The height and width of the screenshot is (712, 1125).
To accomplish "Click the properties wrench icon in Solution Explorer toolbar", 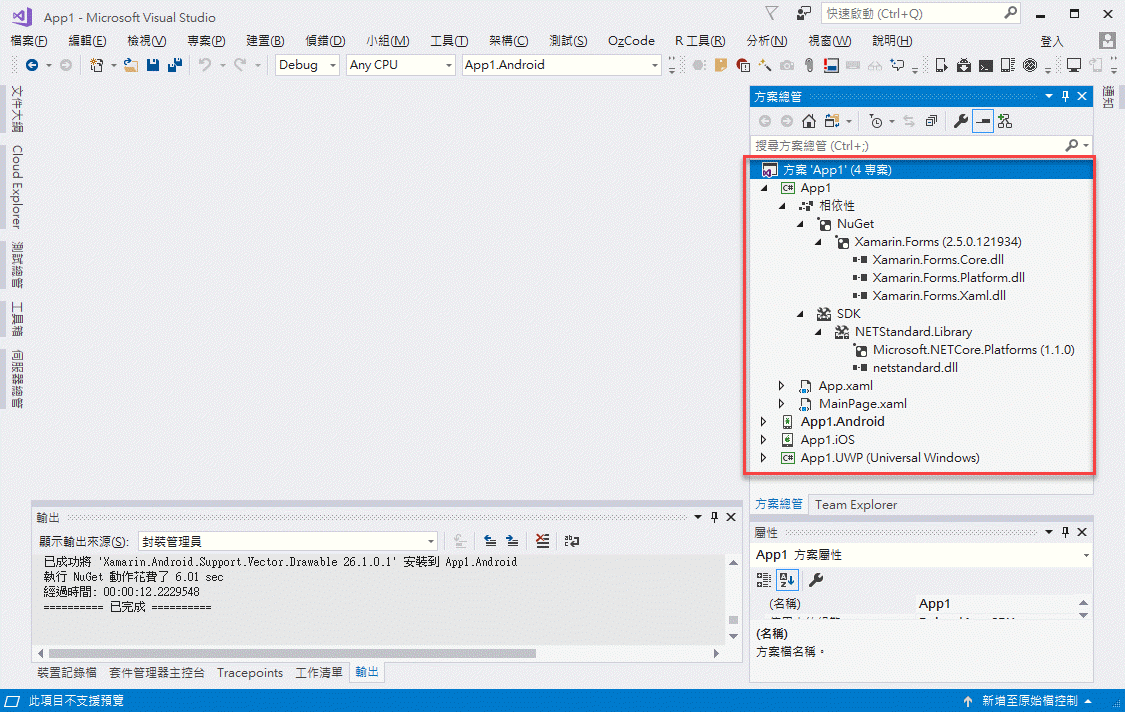I will coord(961,121).
